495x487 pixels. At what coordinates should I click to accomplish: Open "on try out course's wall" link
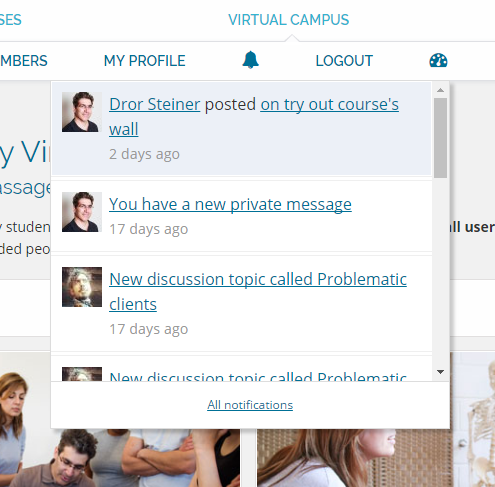[254, 117]
